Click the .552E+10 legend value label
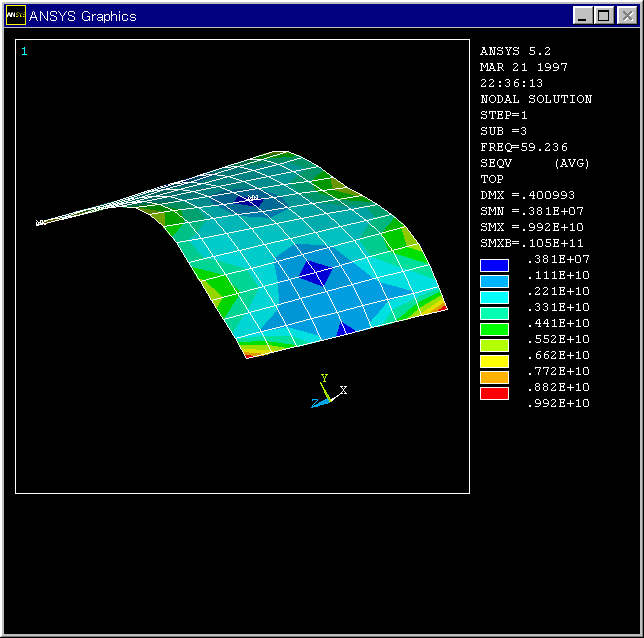Image resolution: width=644 pixels, height=638 pixels. pyautogui.click(x=558, y=339)
